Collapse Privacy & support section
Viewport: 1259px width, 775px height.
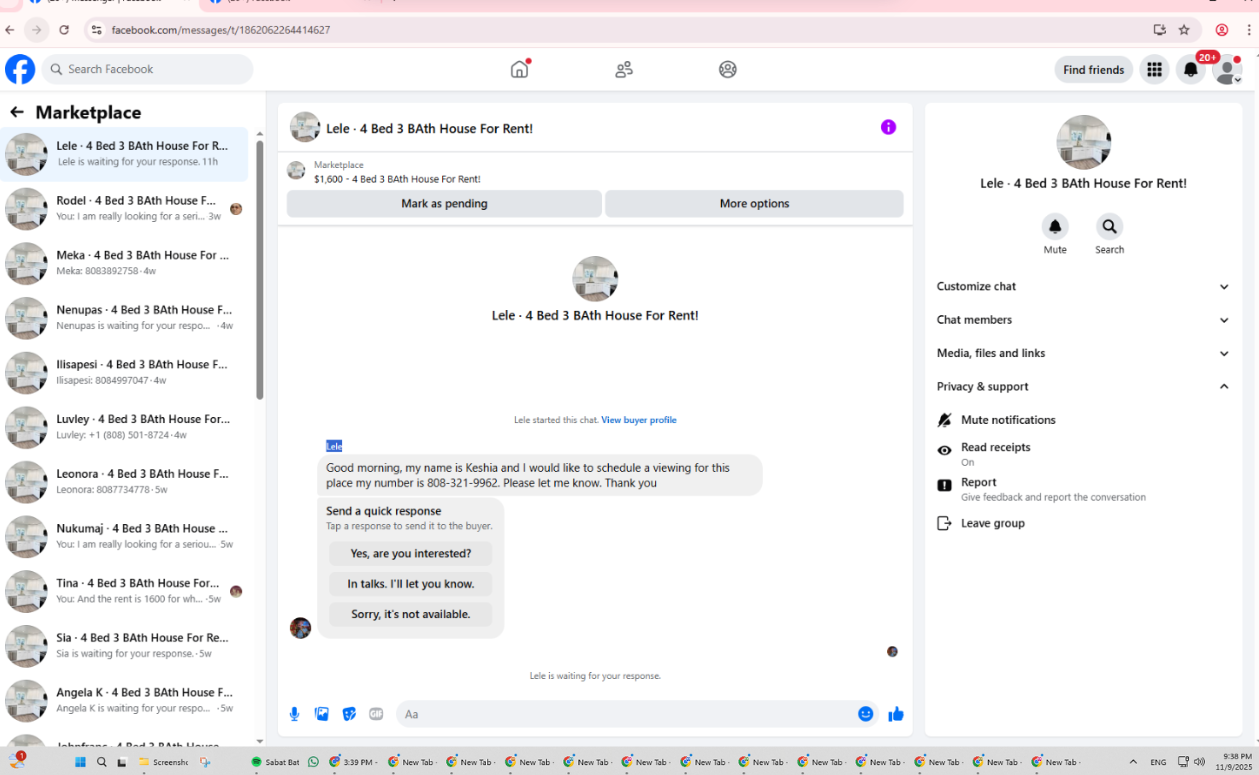[1083, 386]
